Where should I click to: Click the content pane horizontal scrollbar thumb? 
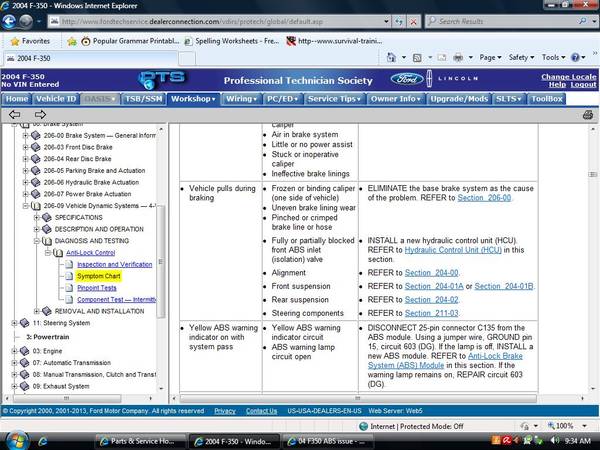pyautogui.click(x=357, y=398)
